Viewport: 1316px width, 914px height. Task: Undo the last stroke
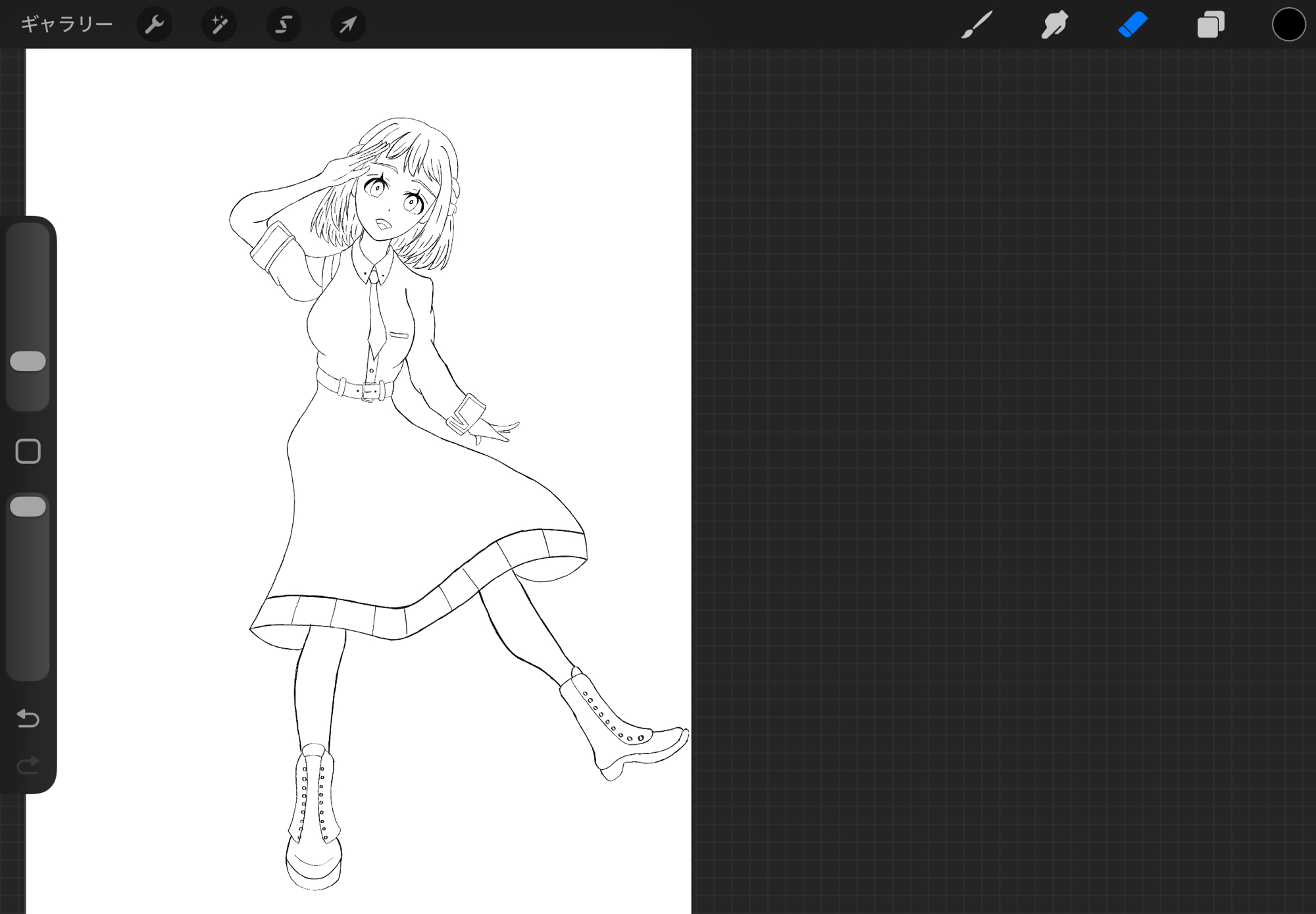pyautogui.click(x=28, y=718)
